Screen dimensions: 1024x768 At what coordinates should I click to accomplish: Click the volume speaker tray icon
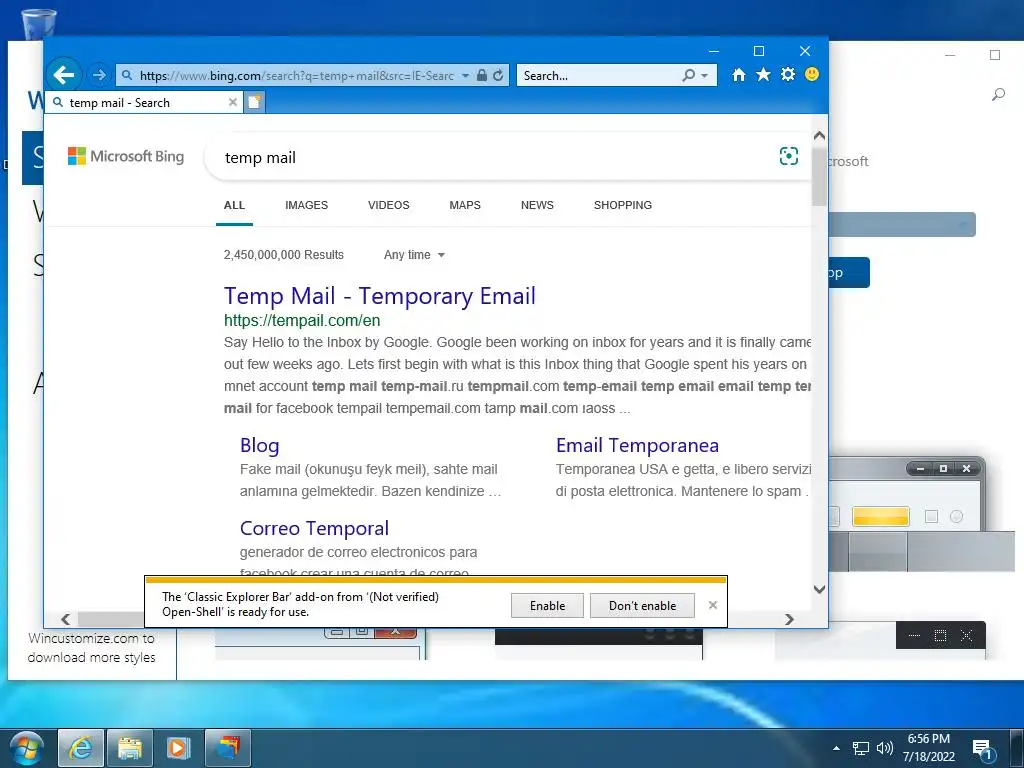pyautogui.click(x=884, y=748)
